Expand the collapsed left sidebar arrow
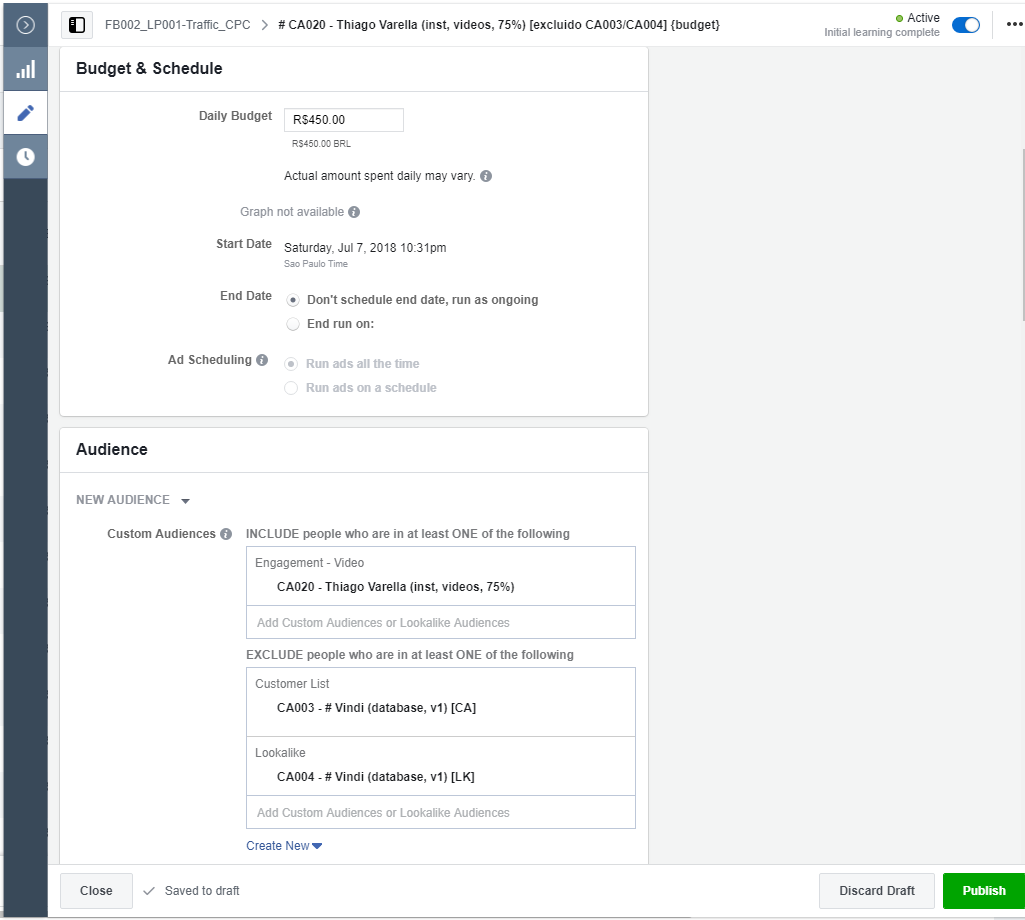This screenshot has width=1025, height=920. pos(26,25)
